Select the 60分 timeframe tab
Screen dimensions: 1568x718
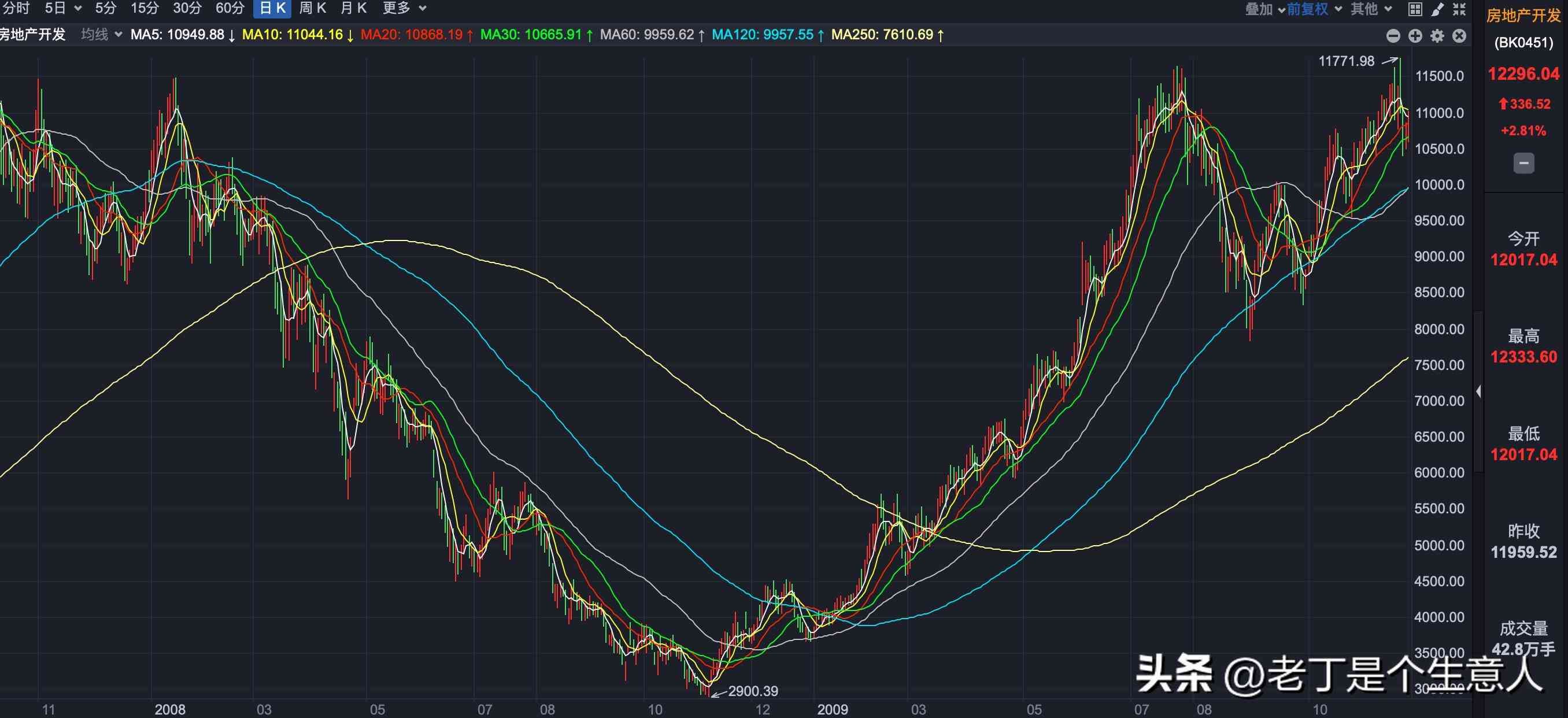tap(230, 9)
